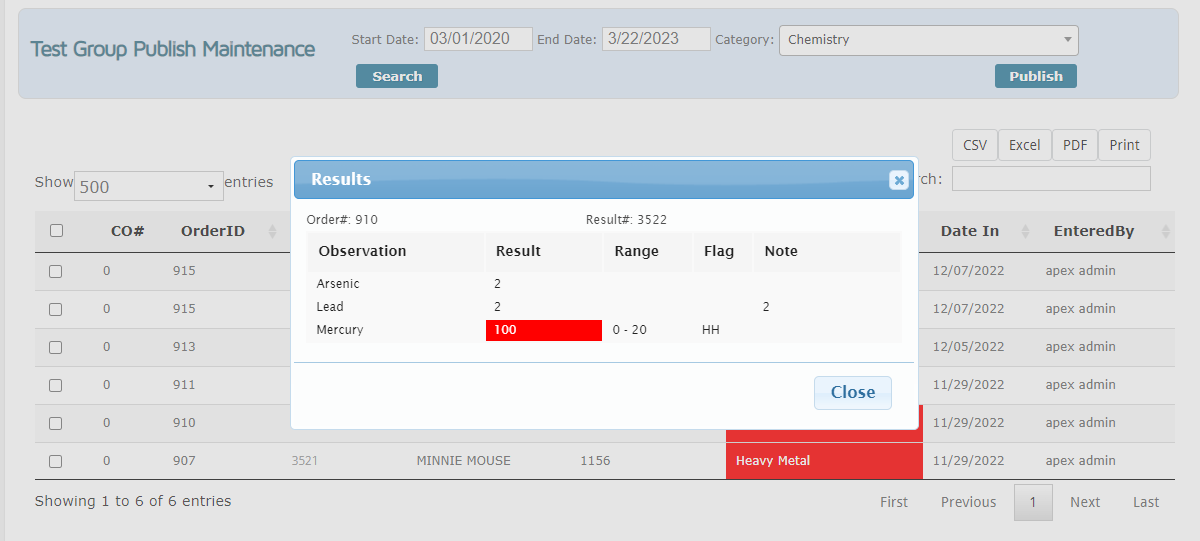Viewport: 1200px width, 541px height.
Task: Click the 0 - 20 range value
Action: (630, 330)
